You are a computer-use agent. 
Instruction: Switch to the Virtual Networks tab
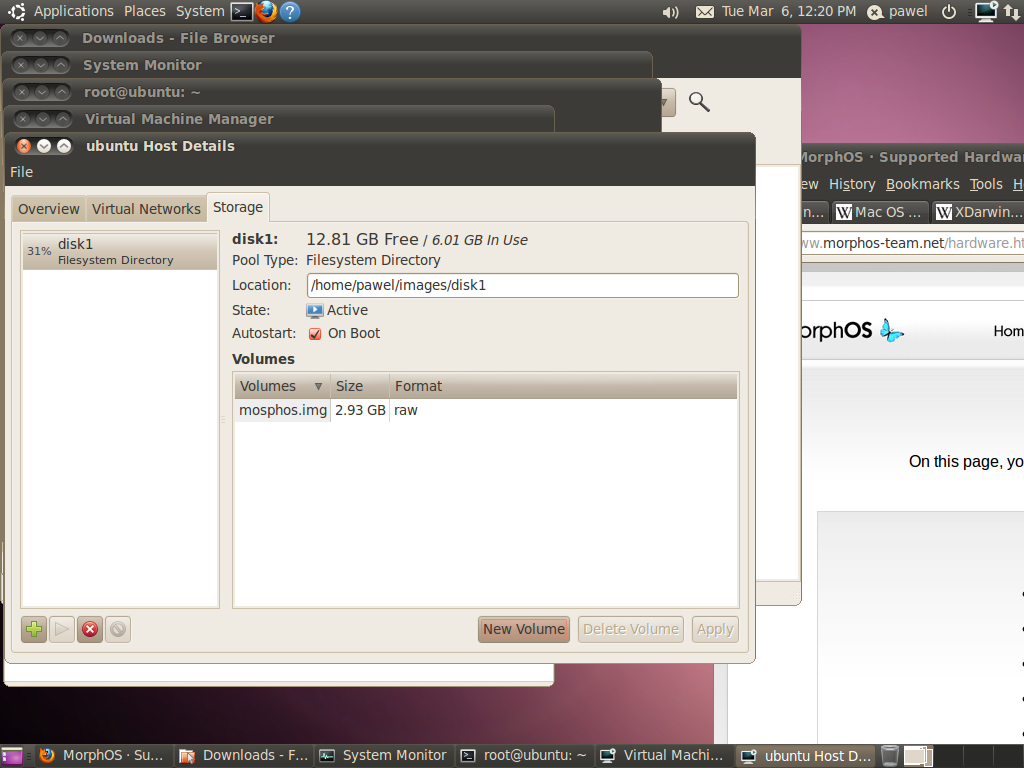146,209
